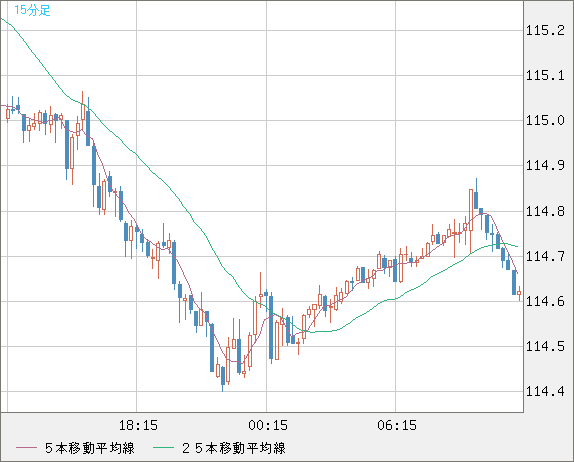Select the 114.7 price axis label
This screenshot has width=574, height=462.
pos(545,256)
